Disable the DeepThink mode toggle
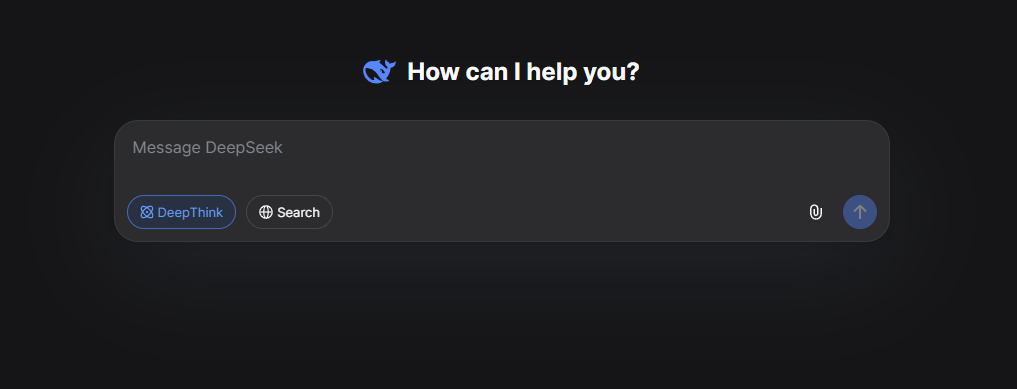This screenshot has height=389, width=1017. (x=182, y=212)
